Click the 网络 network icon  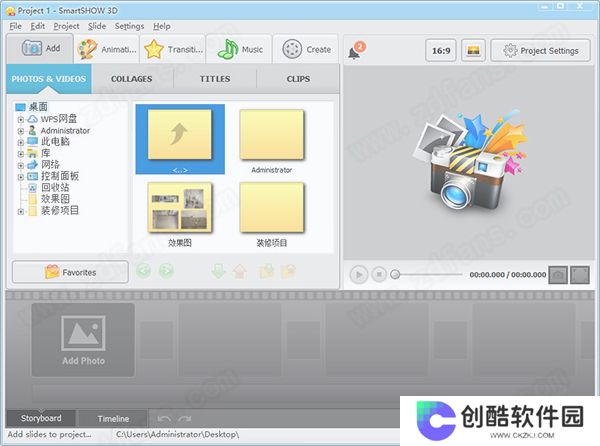point(33,164)
